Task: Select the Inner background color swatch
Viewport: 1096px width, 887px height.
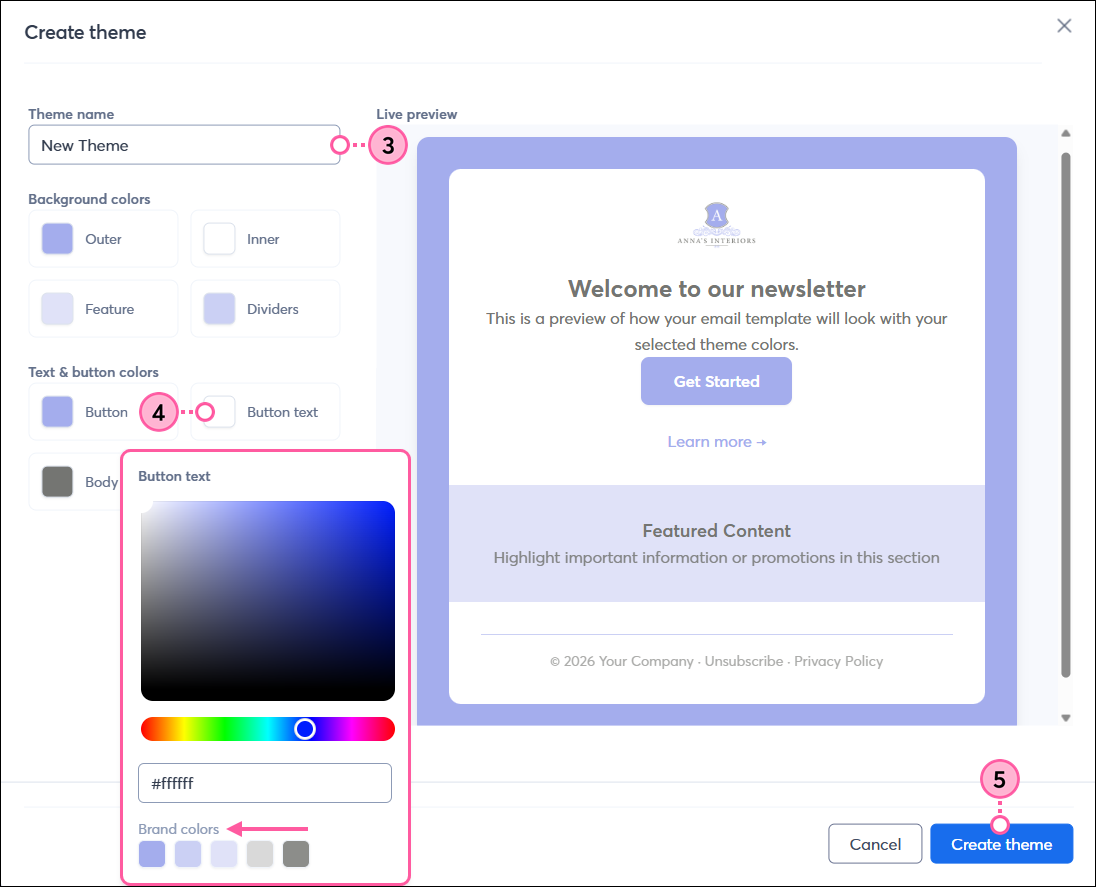Action: [219, 238]
